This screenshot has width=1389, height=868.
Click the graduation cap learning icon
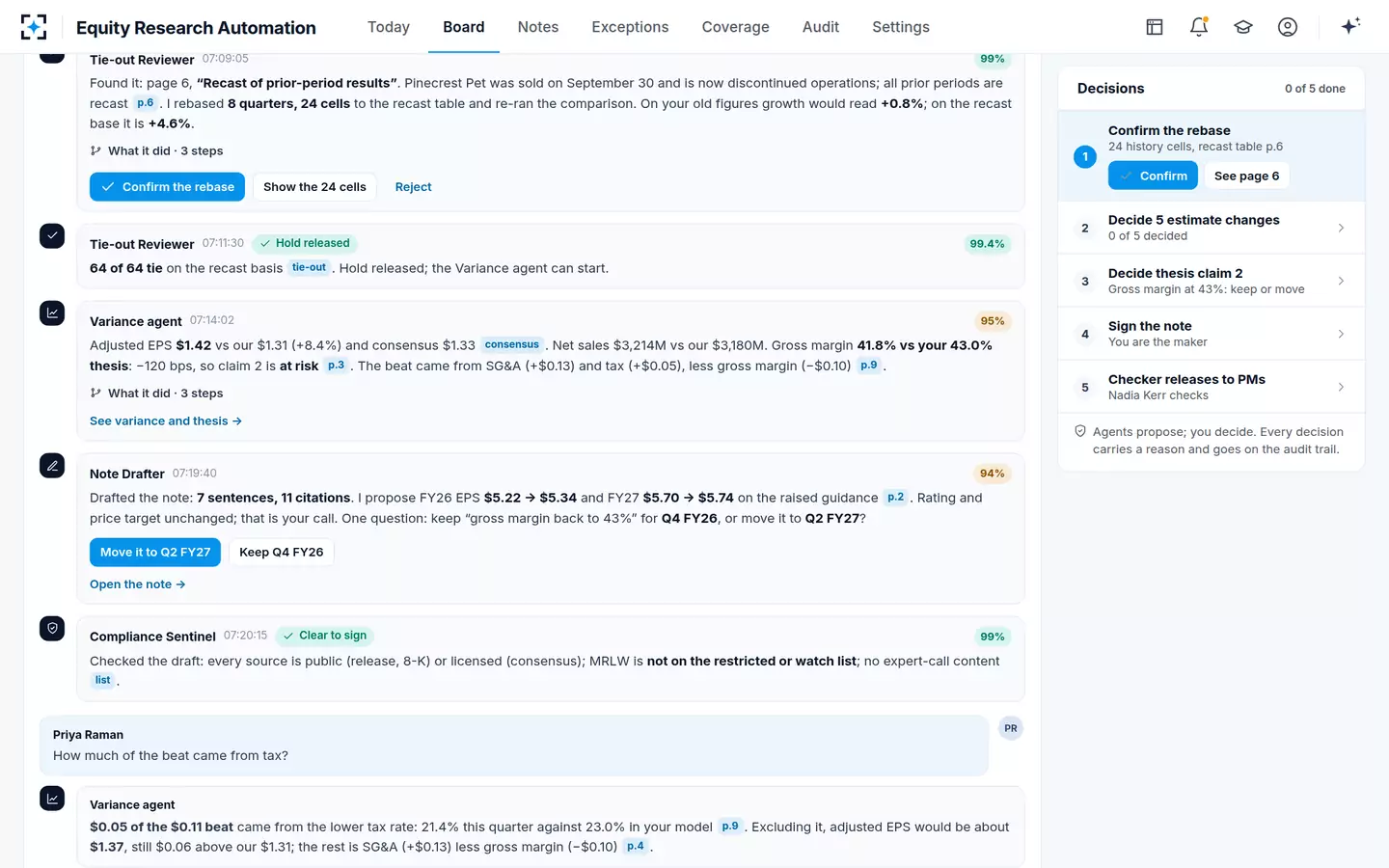click(1243, 27)
